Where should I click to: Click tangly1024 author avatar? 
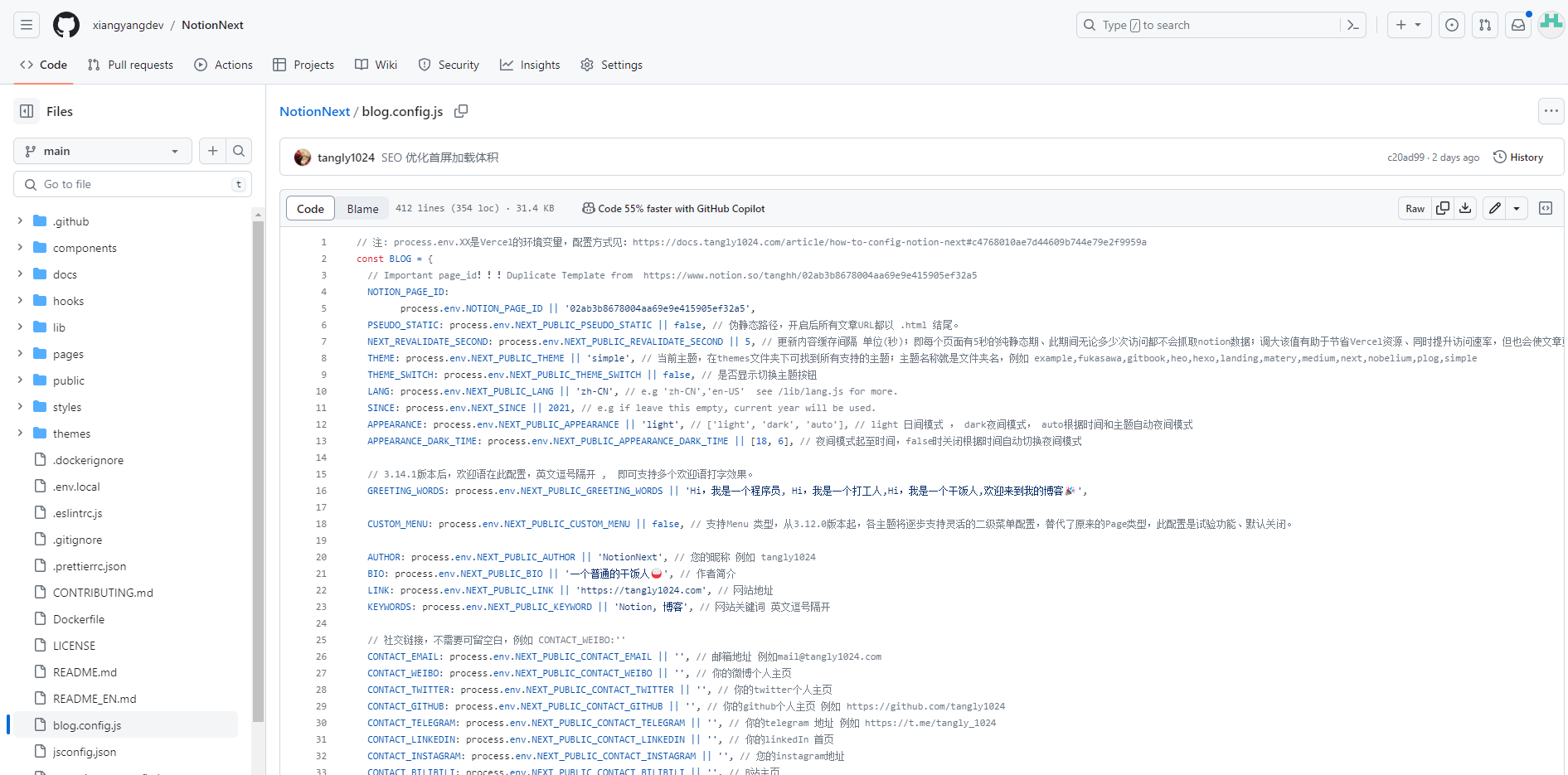coord(303,157)
